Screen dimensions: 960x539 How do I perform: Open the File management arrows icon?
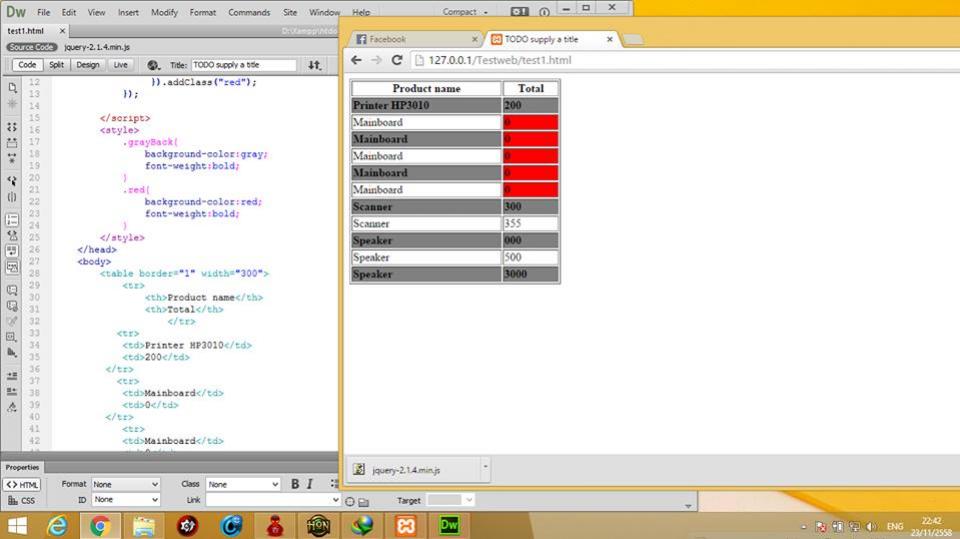point(314,65)
